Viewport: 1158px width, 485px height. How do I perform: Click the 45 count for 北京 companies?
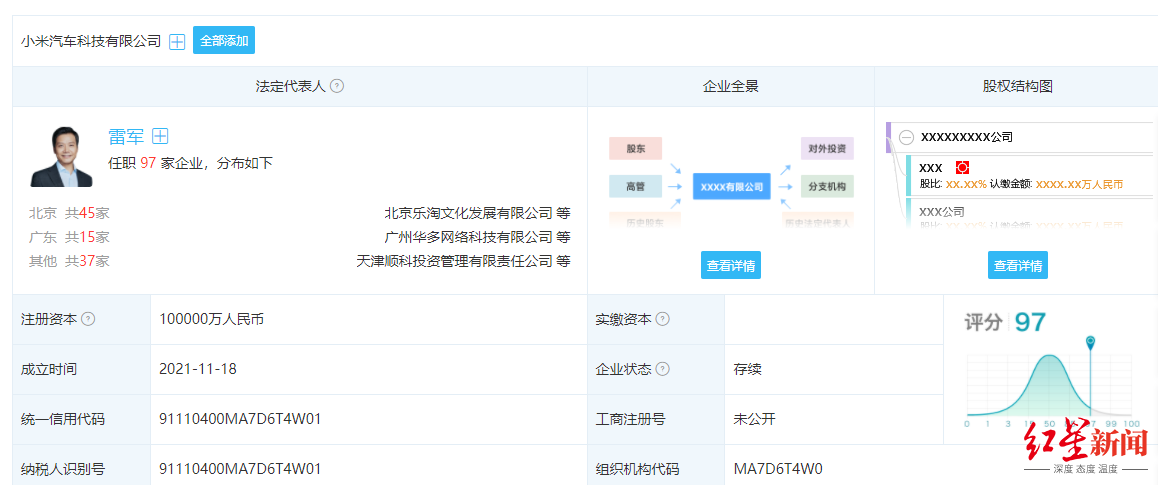tap(86, 213)
